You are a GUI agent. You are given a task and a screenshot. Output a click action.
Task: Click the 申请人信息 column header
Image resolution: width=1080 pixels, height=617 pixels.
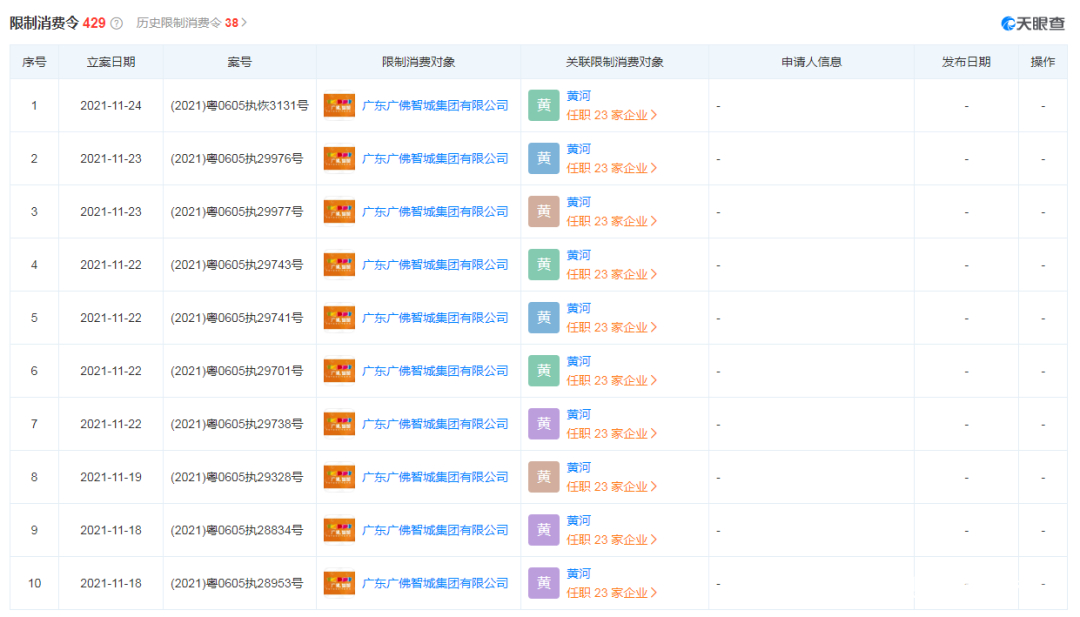point(811,62)
